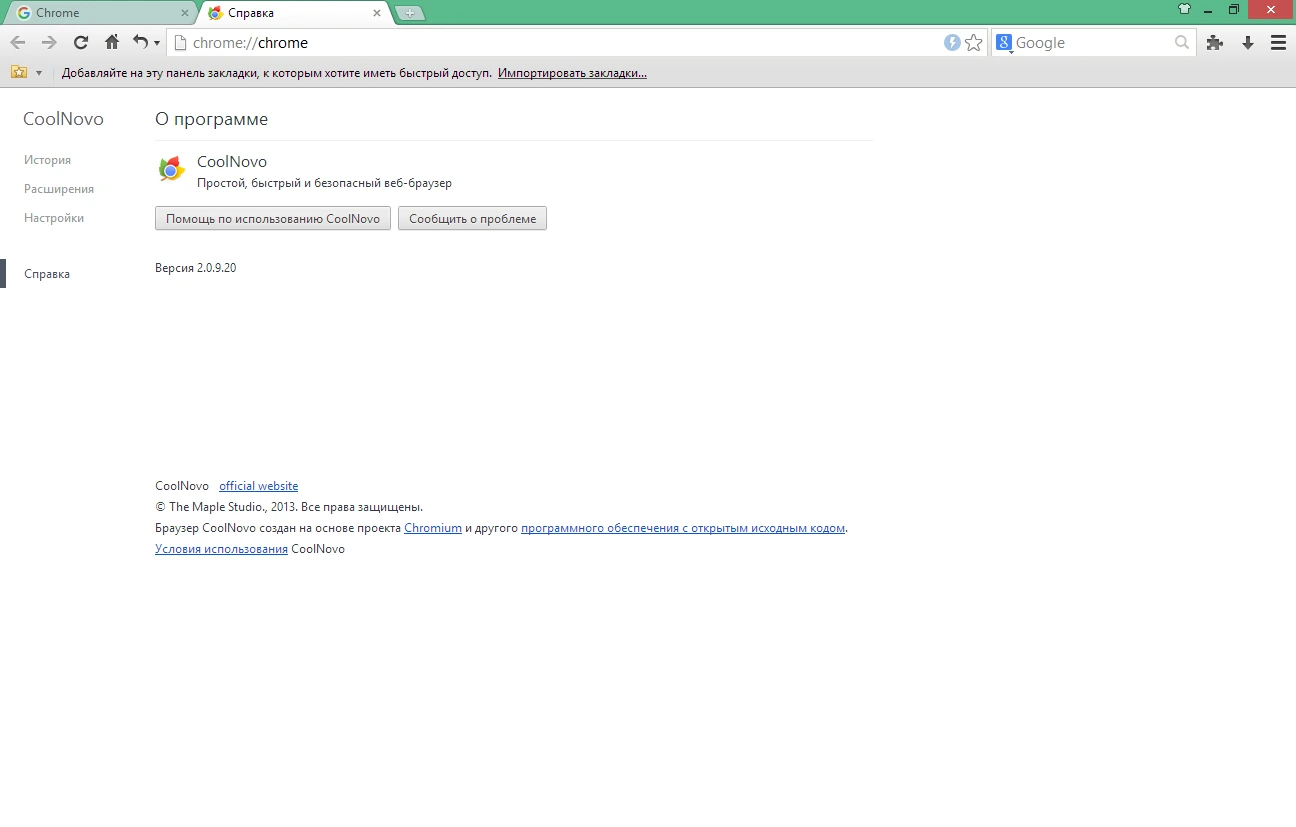Go to the home page icon

tap(112, 42)
